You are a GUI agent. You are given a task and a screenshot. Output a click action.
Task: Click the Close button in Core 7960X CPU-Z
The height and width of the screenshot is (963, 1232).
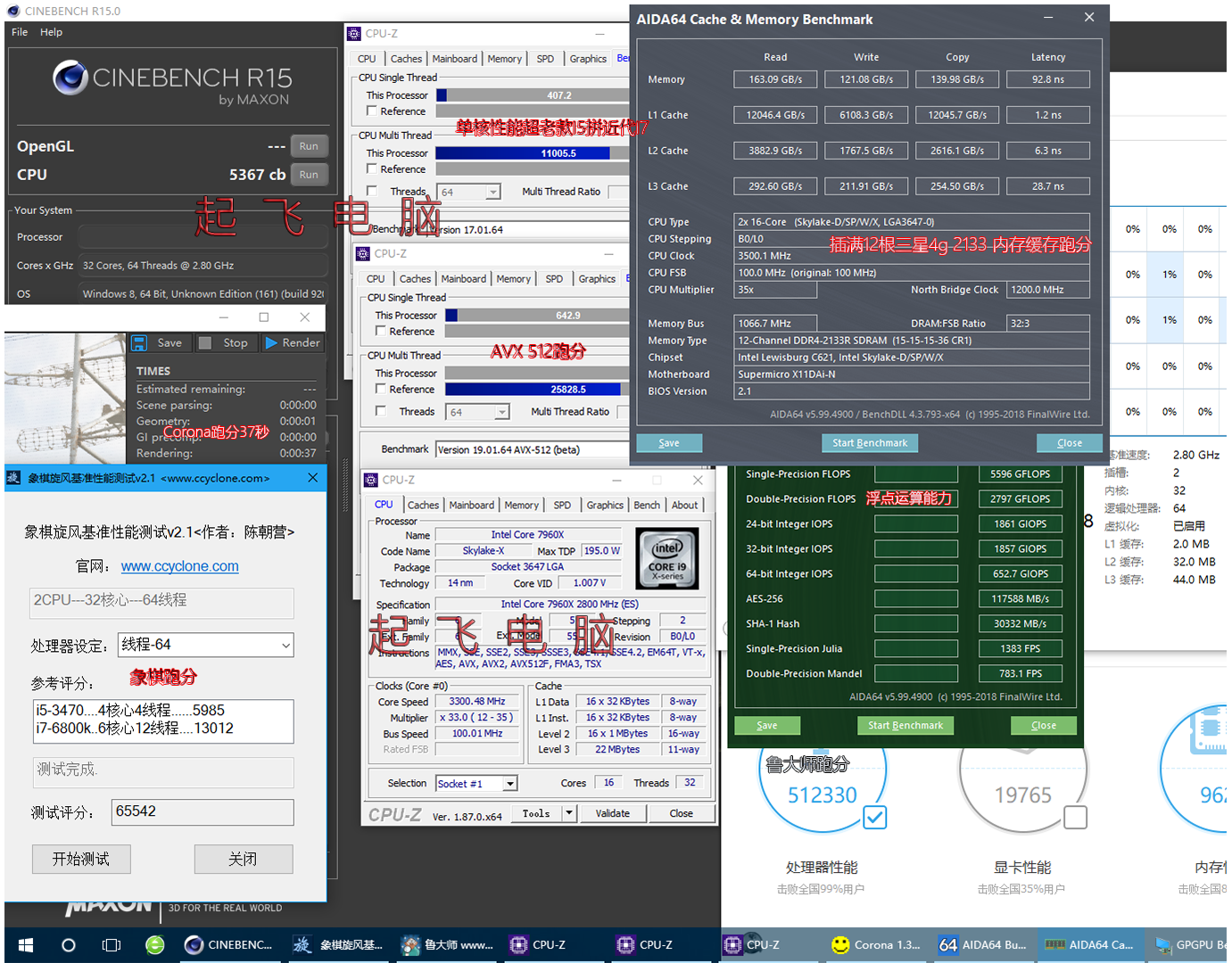[x=682, y=813]
